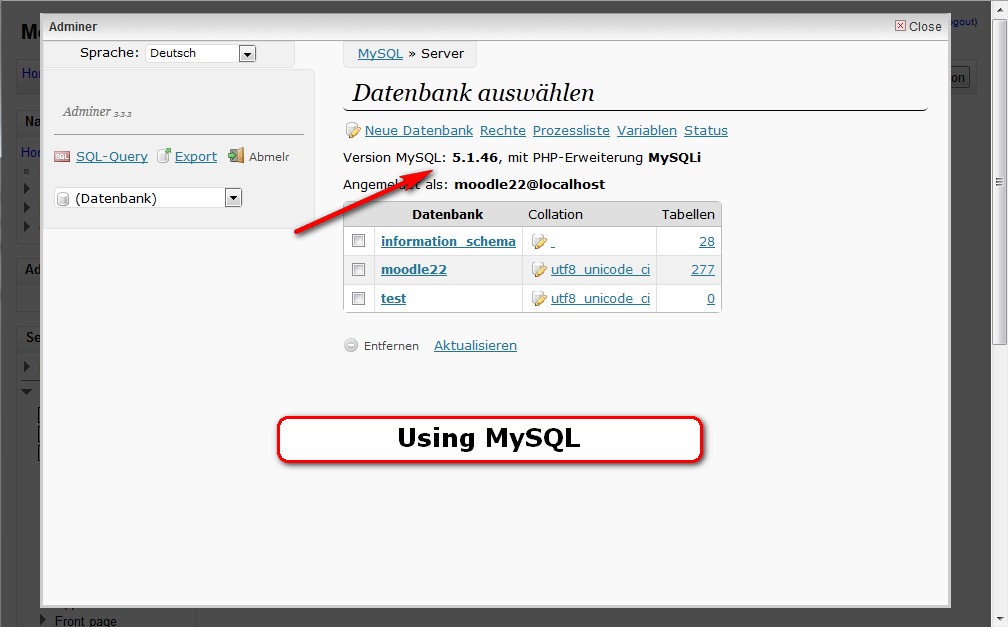Open the Prozessliste link
The image size is (1008, 627).
pyautogui.click(x=571, y=131)
